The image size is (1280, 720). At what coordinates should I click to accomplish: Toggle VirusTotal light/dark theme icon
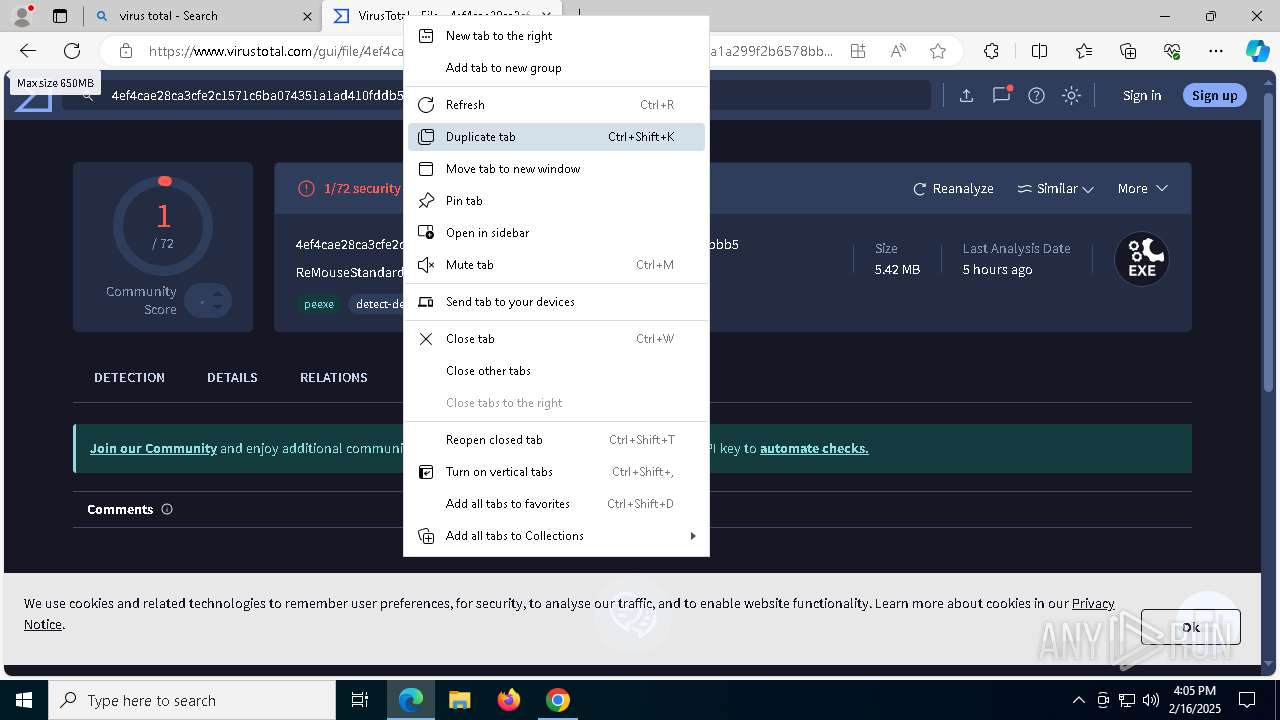pos(1072,95)
